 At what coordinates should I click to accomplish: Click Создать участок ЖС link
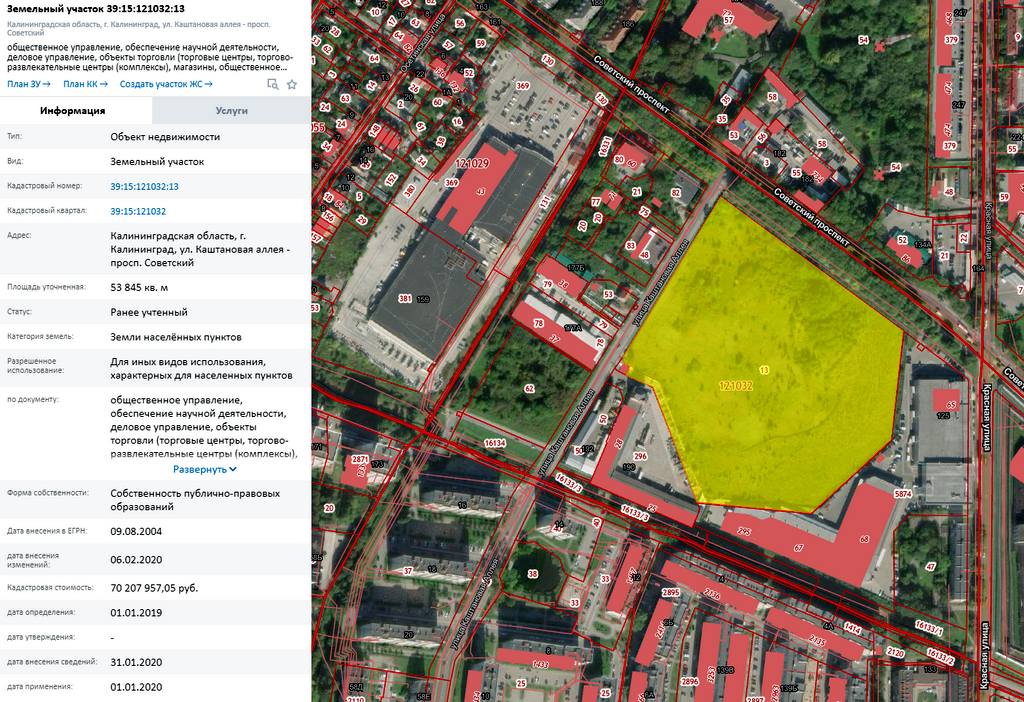[166, 84]
